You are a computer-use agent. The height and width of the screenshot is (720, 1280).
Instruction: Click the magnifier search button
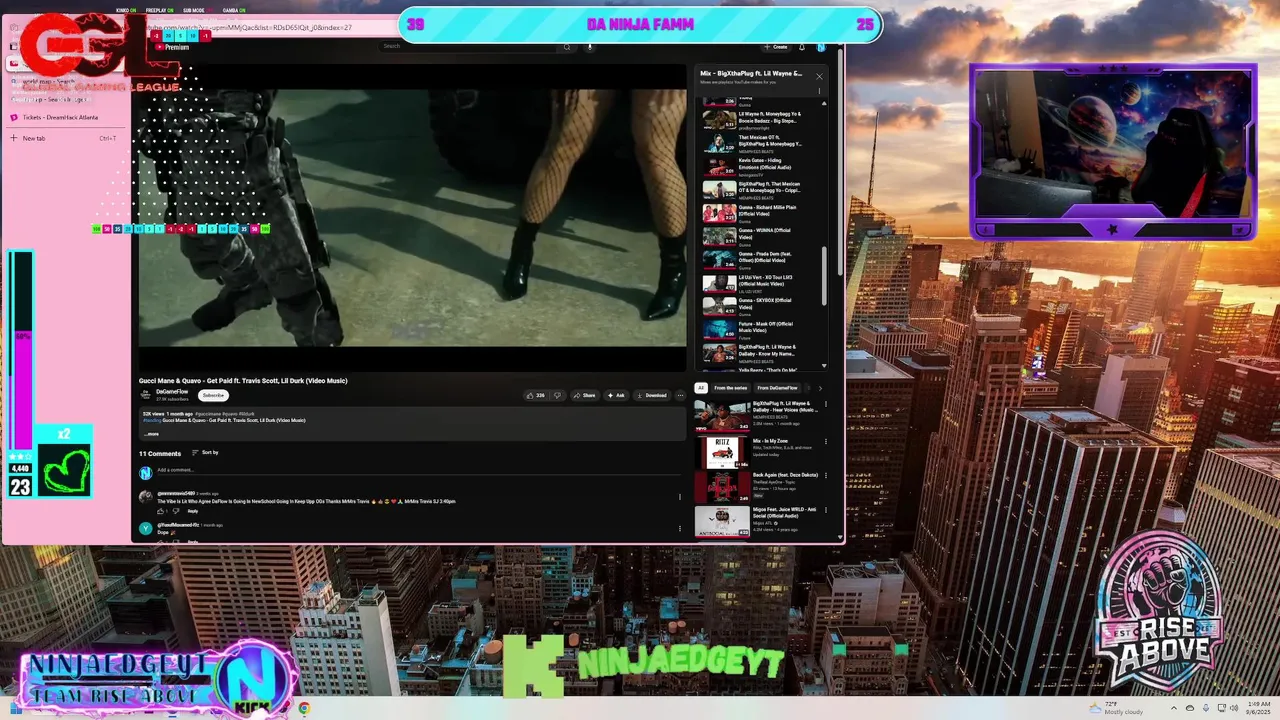pos(567,46)
